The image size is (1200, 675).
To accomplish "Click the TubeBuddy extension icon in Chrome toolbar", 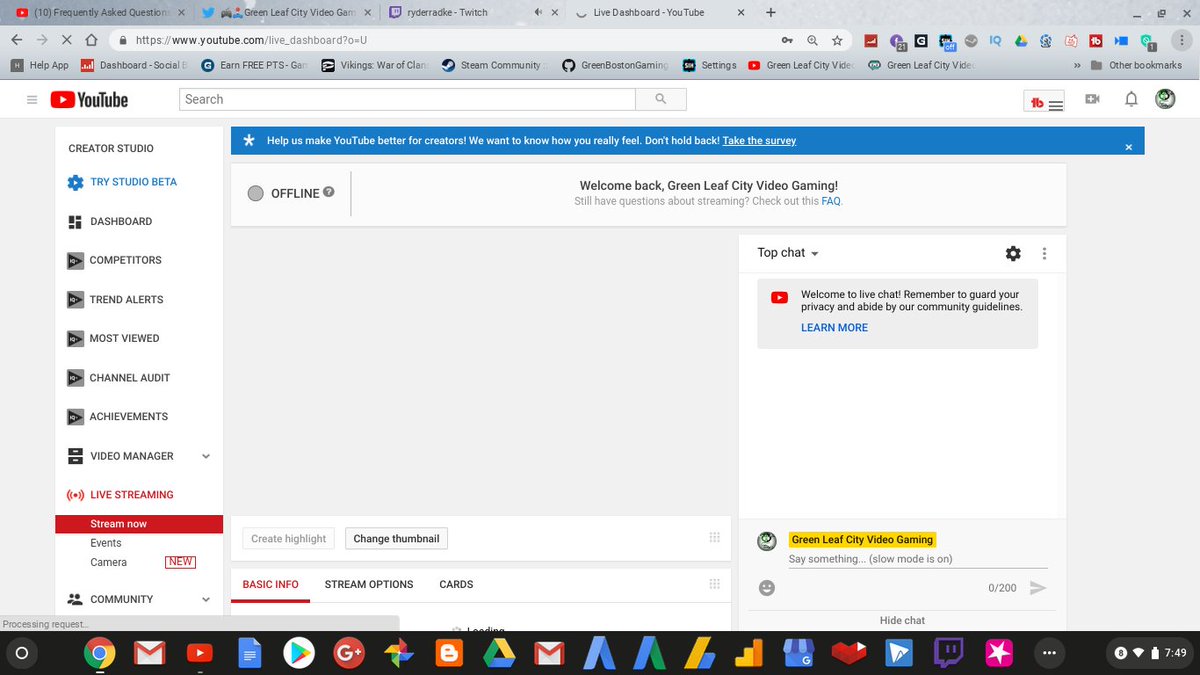I will pyautogui.click(x=1096, y=41).
